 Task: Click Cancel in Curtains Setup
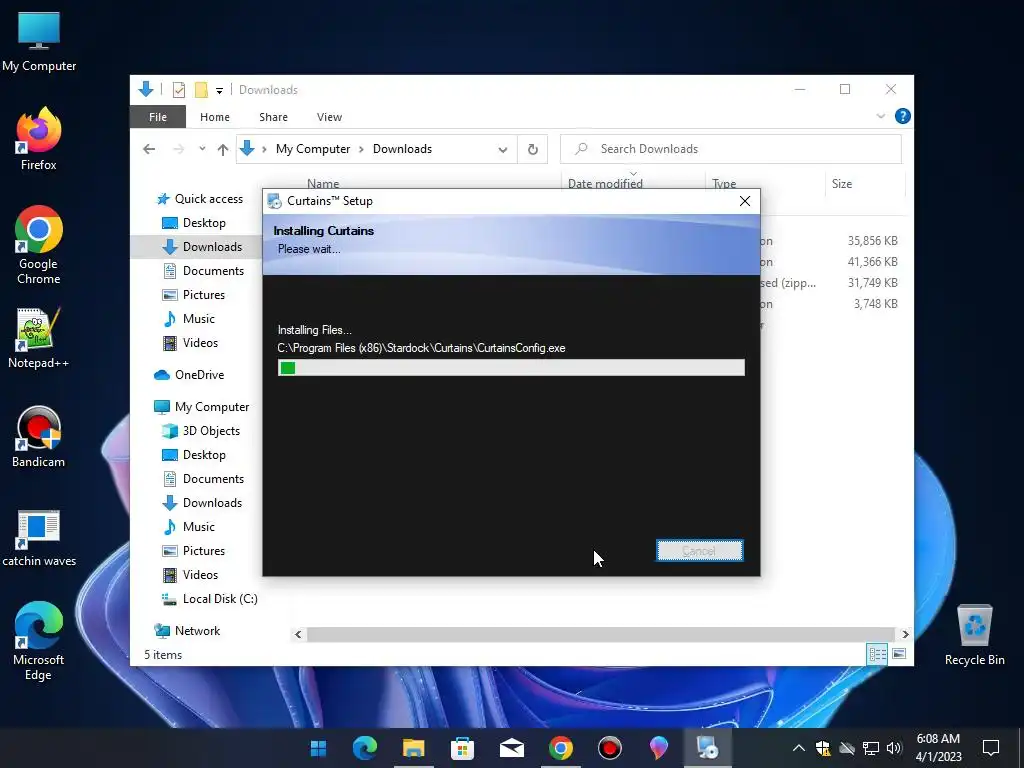(699, 551)
